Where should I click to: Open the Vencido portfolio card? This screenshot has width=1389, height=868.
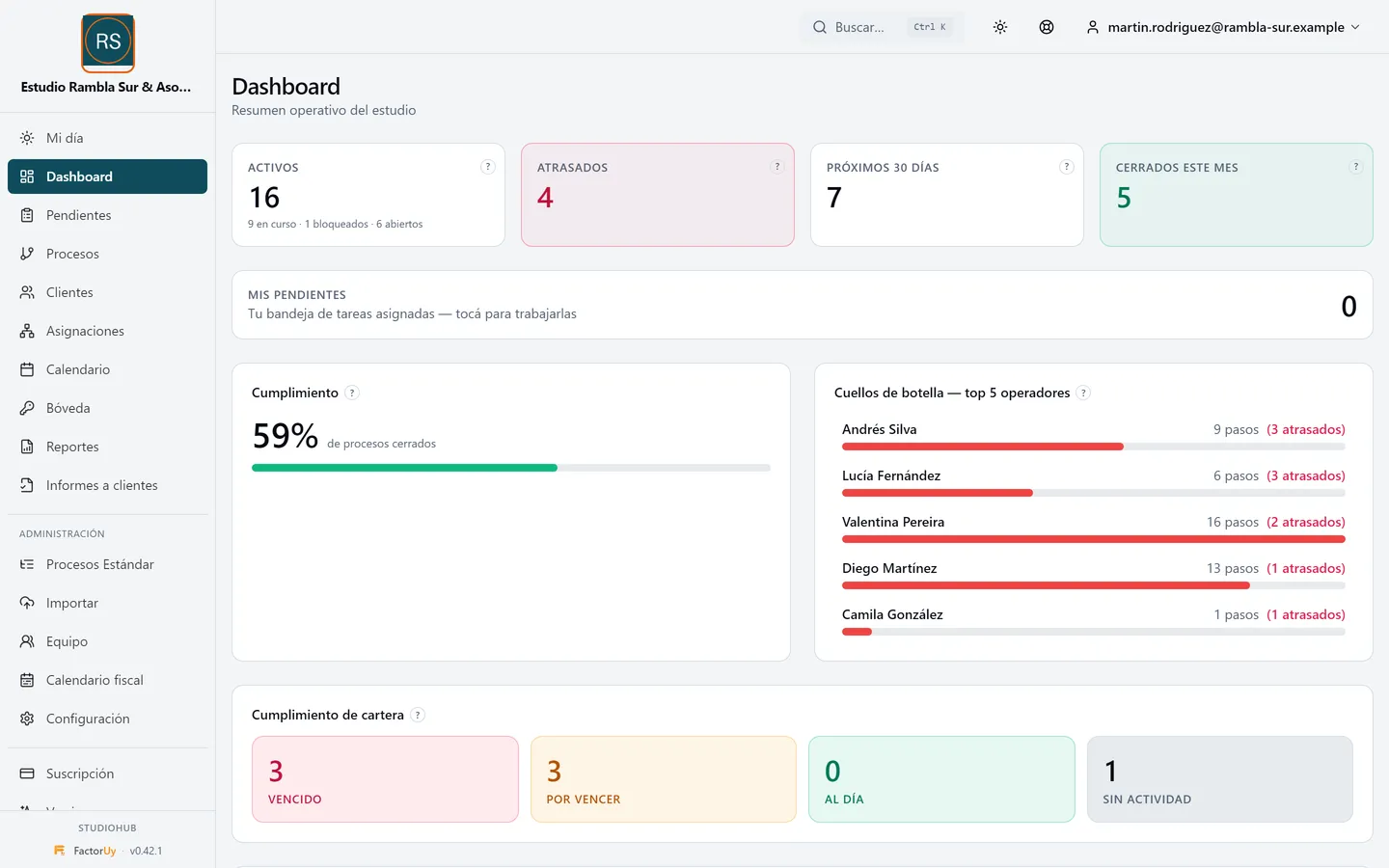[385, 779]
